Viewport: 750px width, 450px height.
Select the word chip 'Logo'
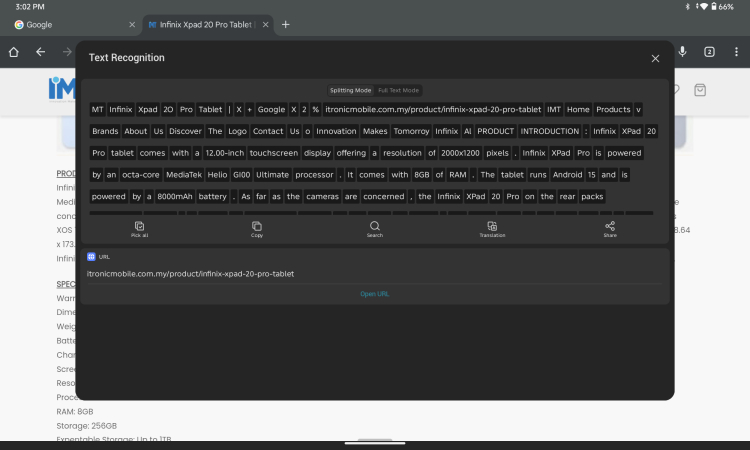[x=237, y=131]
